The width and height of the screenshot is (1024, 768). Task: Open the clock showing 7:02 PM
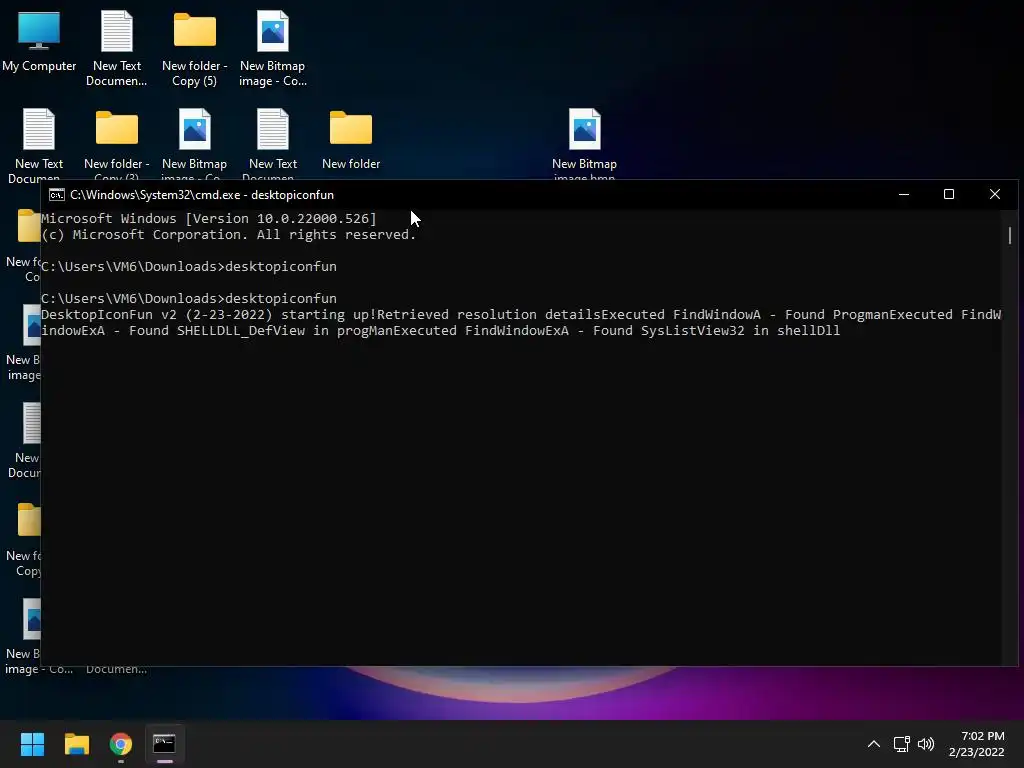click(977, 744)
